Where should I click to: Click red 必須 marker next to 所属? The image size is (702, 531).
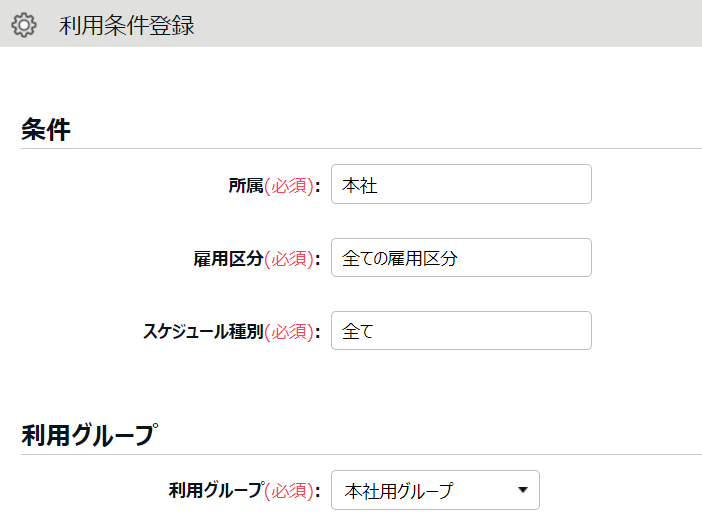pos(289,185)
